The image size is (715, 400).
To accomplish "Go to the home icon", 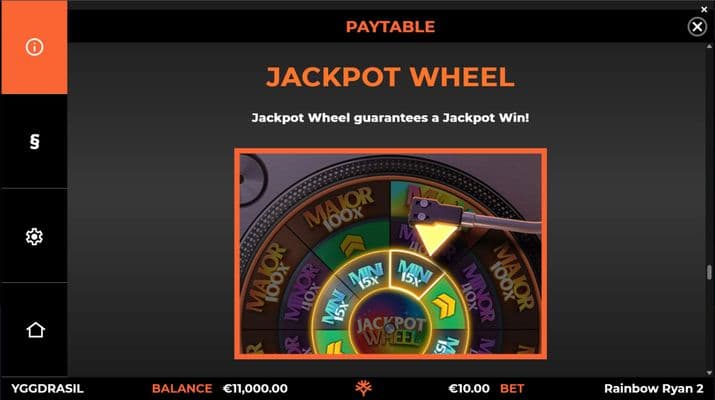I will tap(35, 330).
